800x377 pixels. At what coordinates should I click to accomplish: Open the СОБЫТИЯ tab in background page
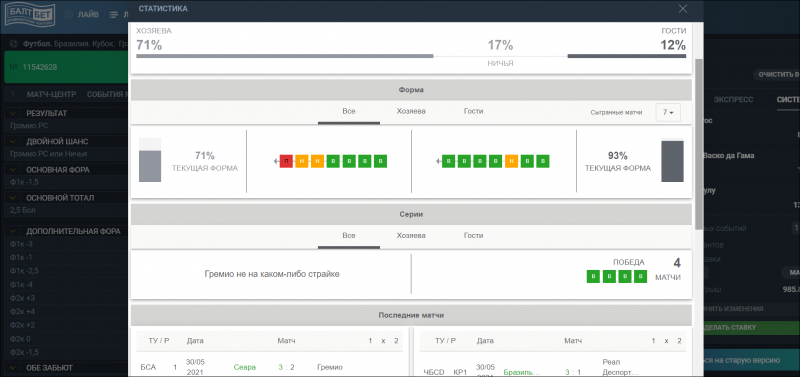pyautogui.click(x=107, y=94)
